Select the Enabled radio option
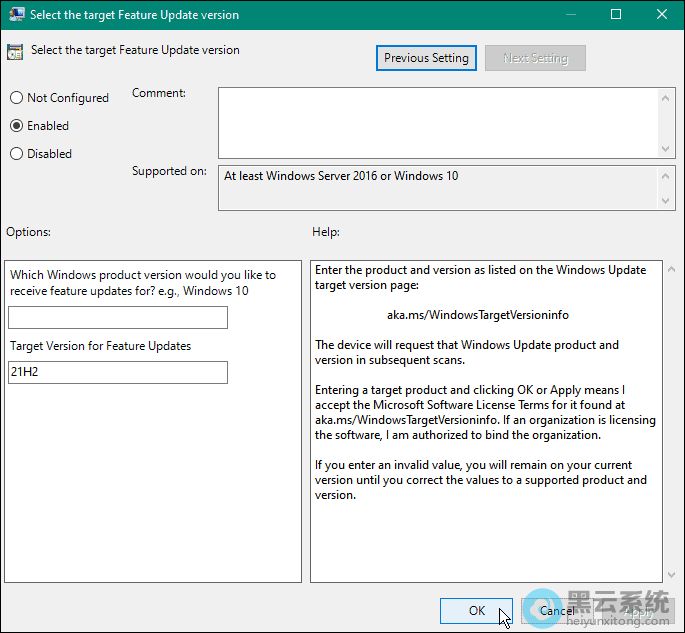The image size is (685, 633). pos(16,126)
